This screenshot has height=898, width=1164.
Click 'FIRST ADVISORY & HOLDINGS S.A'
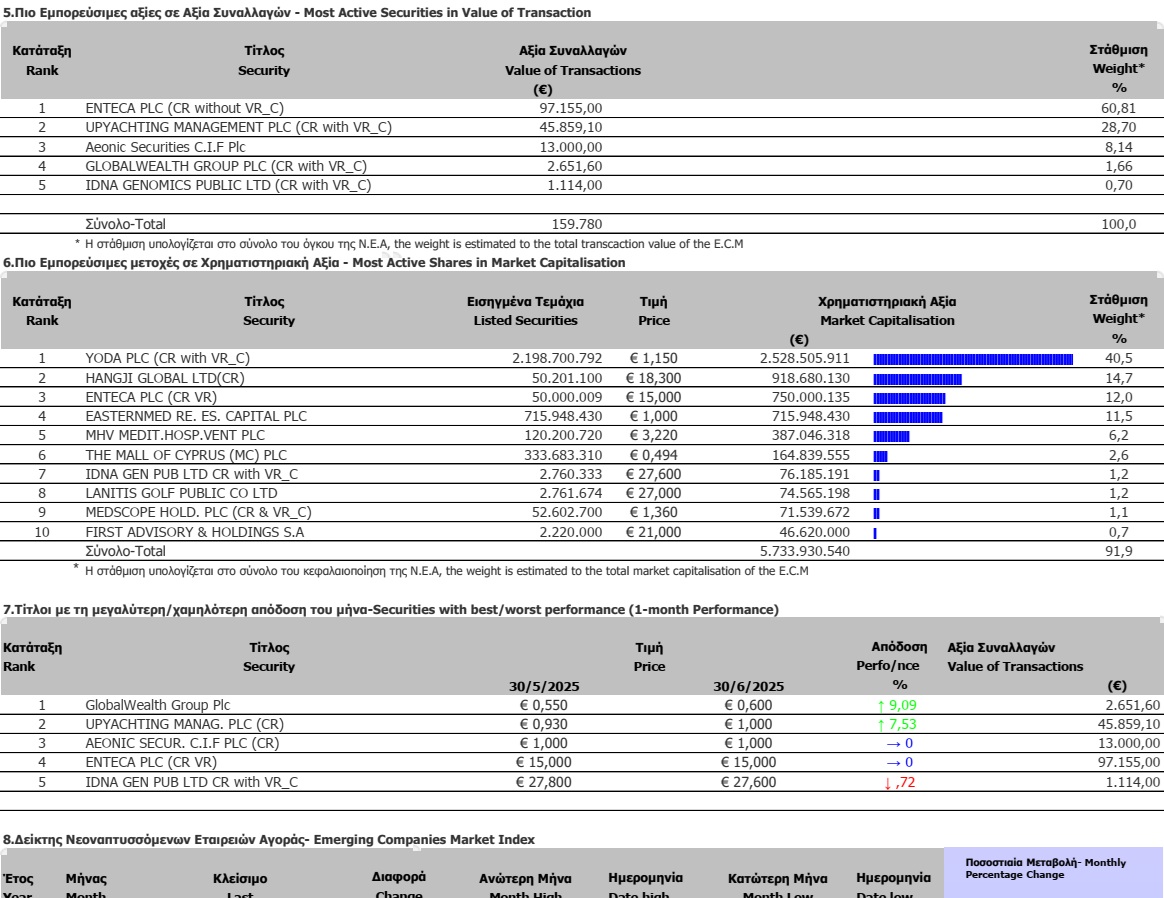pos(194,533)
